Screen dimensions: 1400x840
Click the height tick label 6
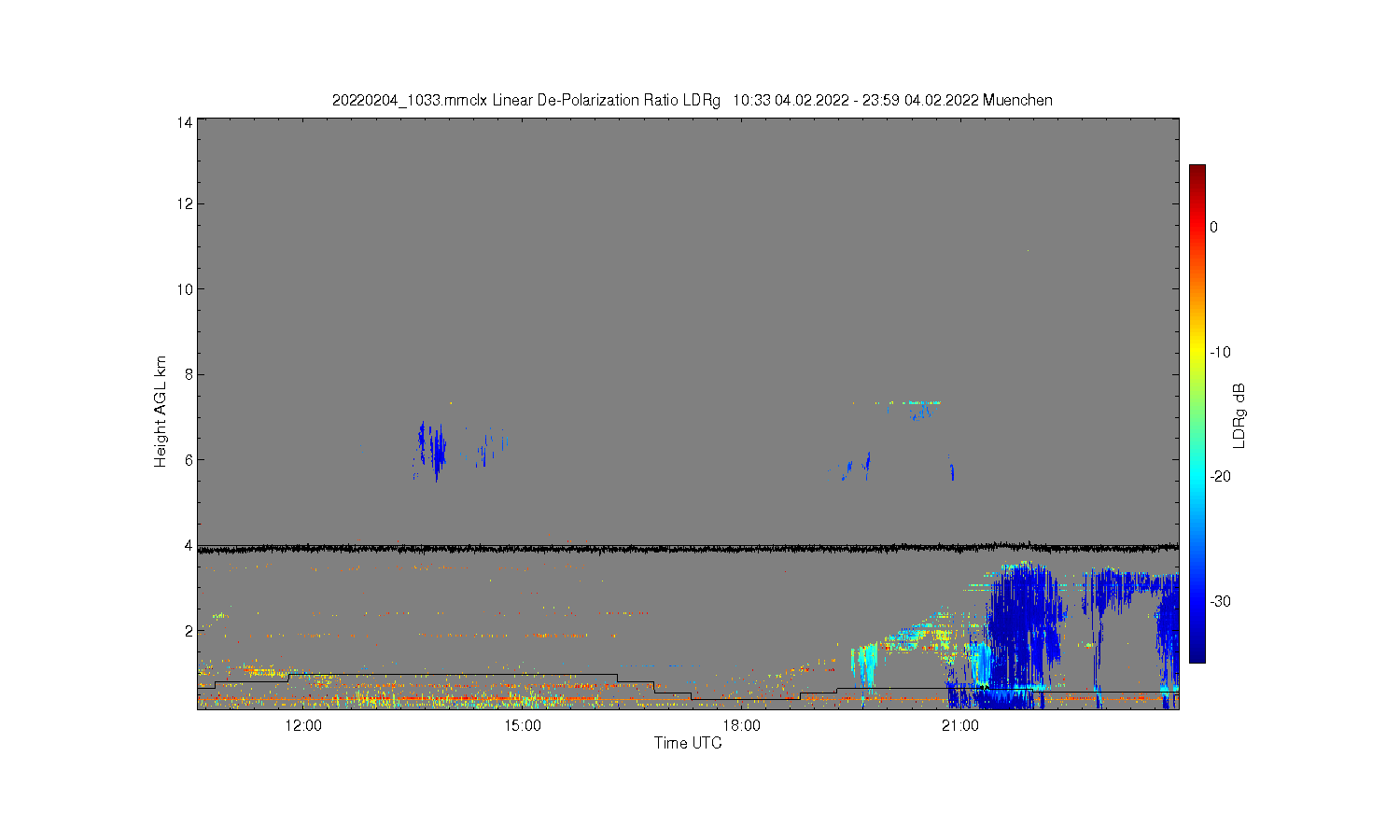189,460
